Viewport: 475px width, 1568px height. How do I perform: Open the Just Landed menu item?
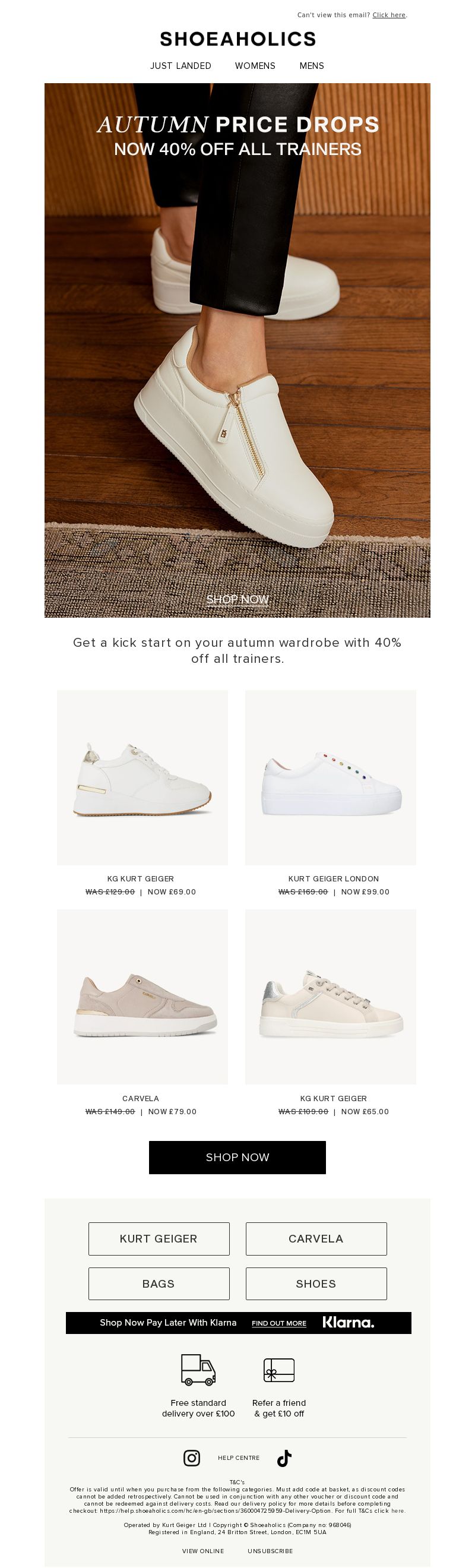[180, 66]
